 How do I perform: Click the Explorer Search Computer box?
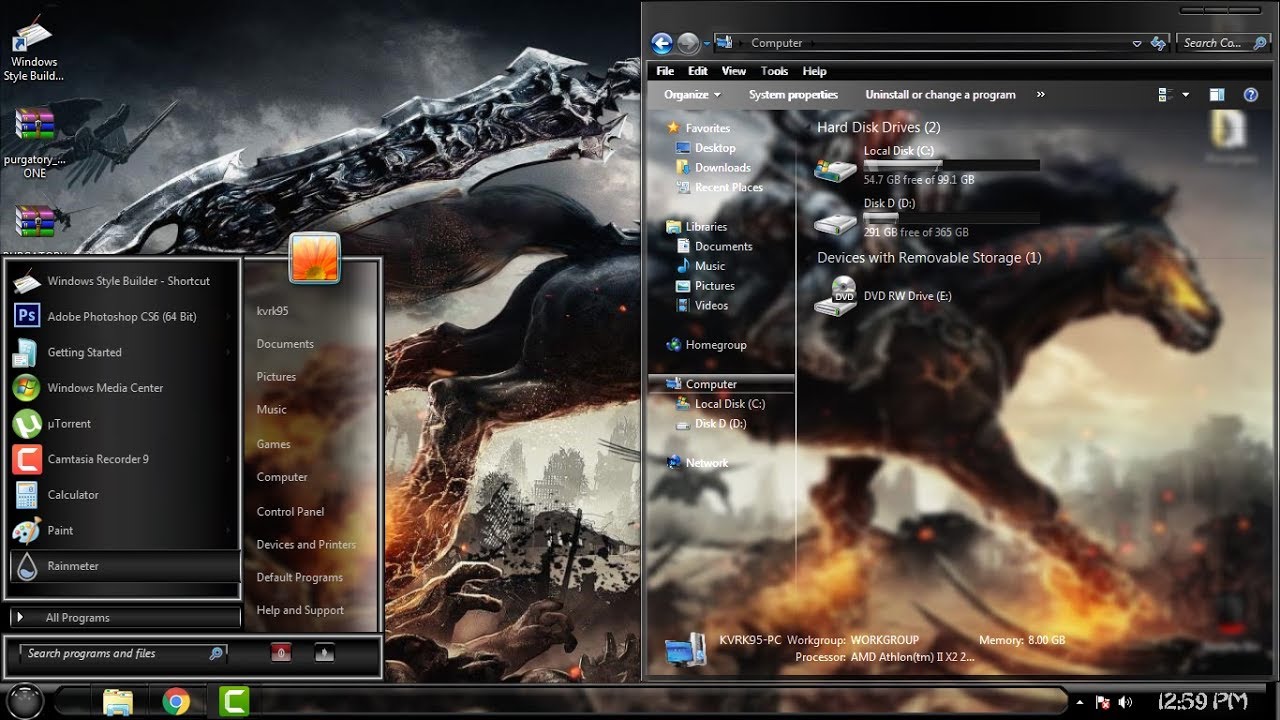coord(1223,43)
